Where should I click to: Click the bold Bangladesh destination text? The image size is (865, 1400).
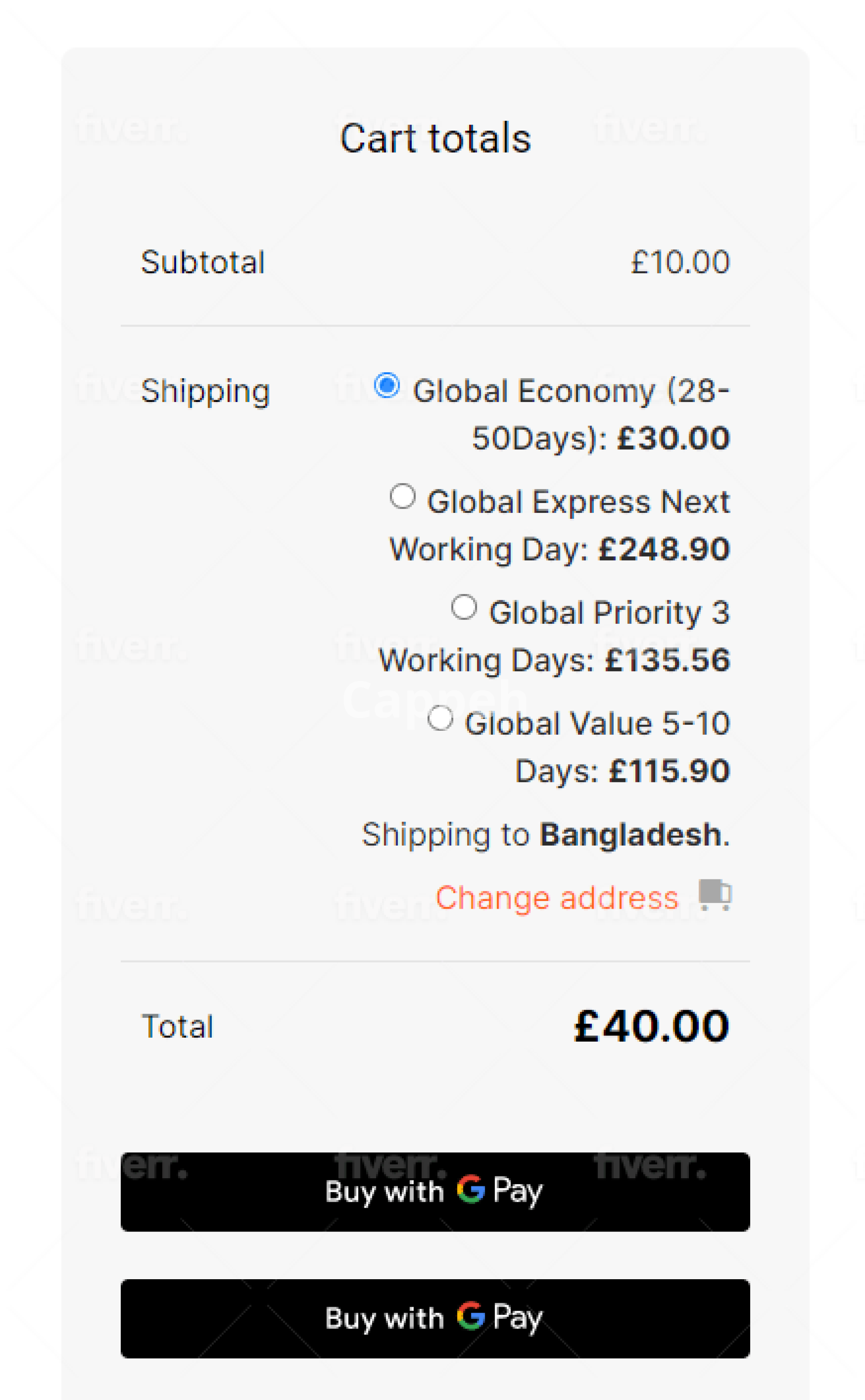pyautogui.click(x=630, y=834)
